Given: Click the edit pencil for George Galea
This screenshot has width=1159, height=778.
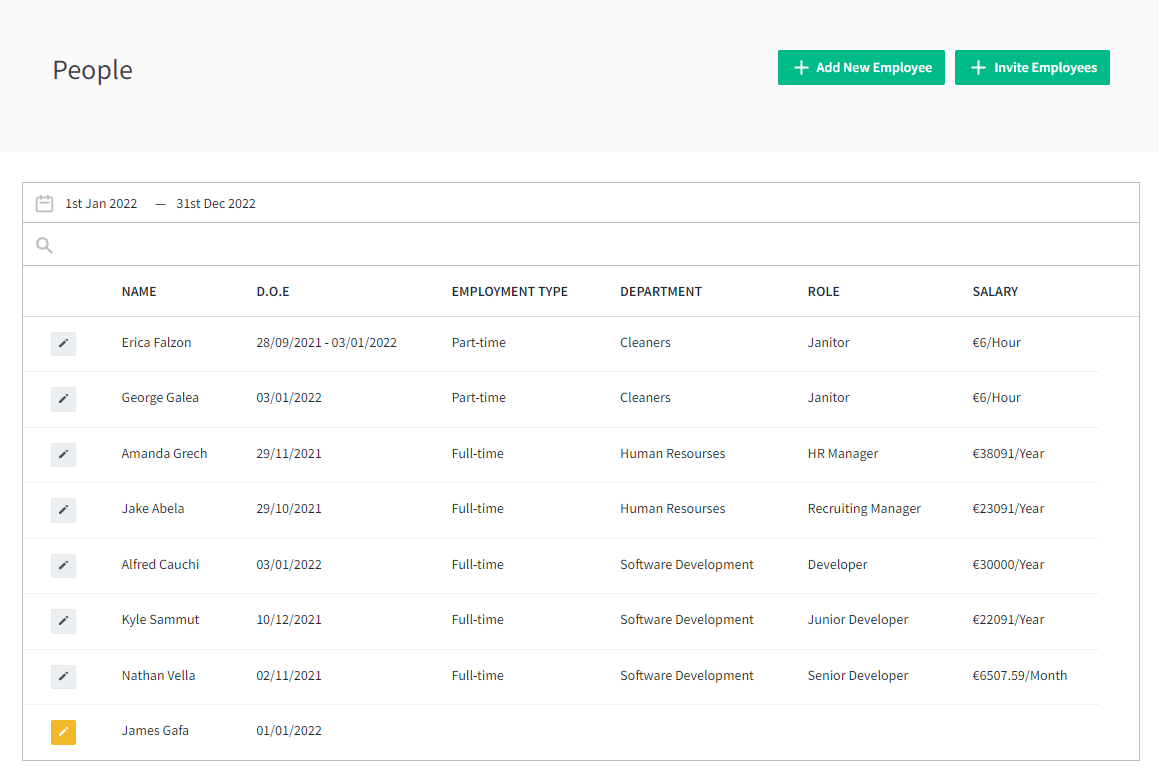Looking at the screenshot, I should pyautogui.click(x=63, y=399).
